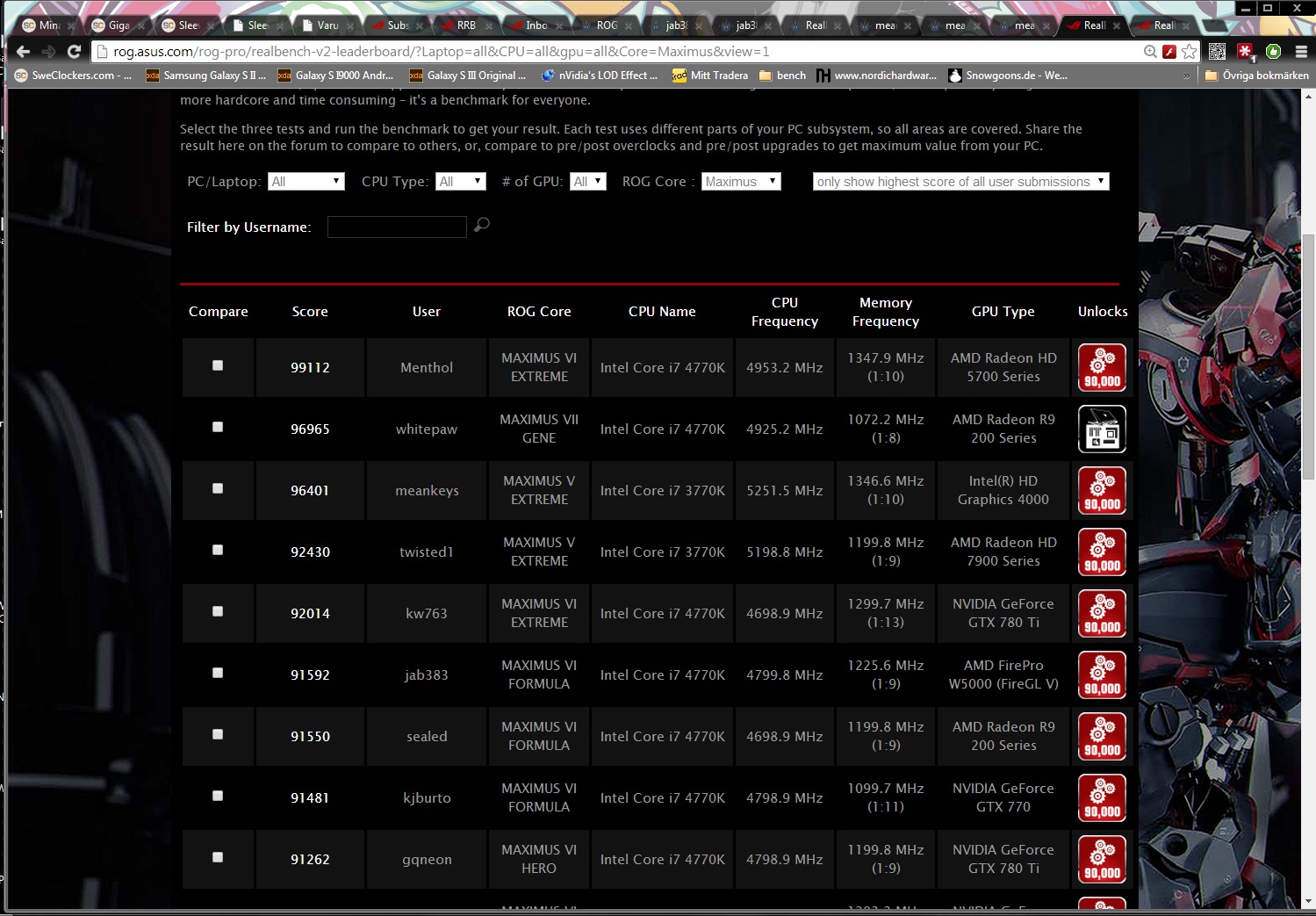The height and width of the screenshot is (916, 1316).
Task: Tick compare checkbox for kjburto
Action: (218, 796)
